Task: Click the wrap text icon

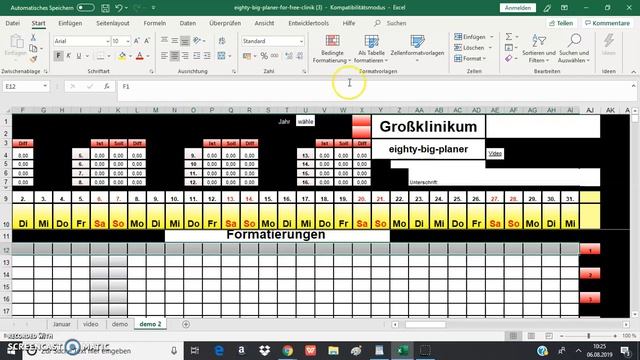Action: [222, 41]
